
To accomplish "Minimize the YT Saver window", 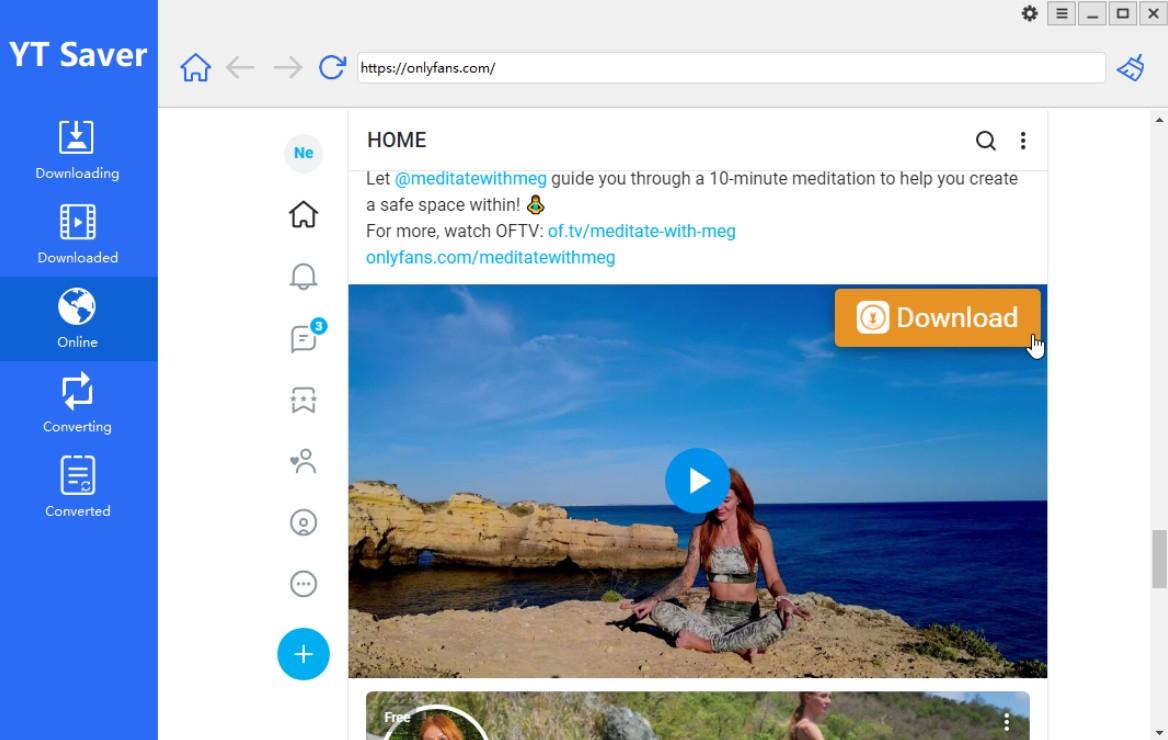I will click(1092, 13).
